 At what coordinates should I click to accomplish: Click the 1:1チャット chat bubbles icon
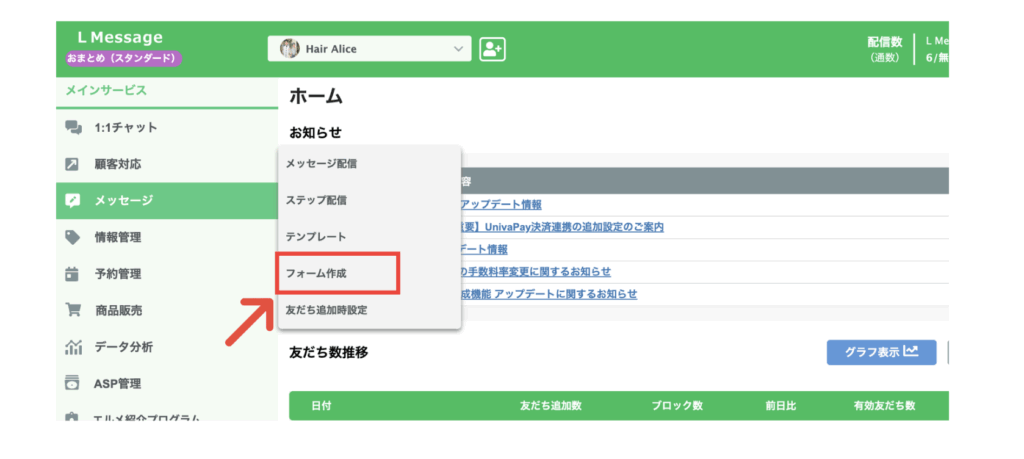[73, 128]
